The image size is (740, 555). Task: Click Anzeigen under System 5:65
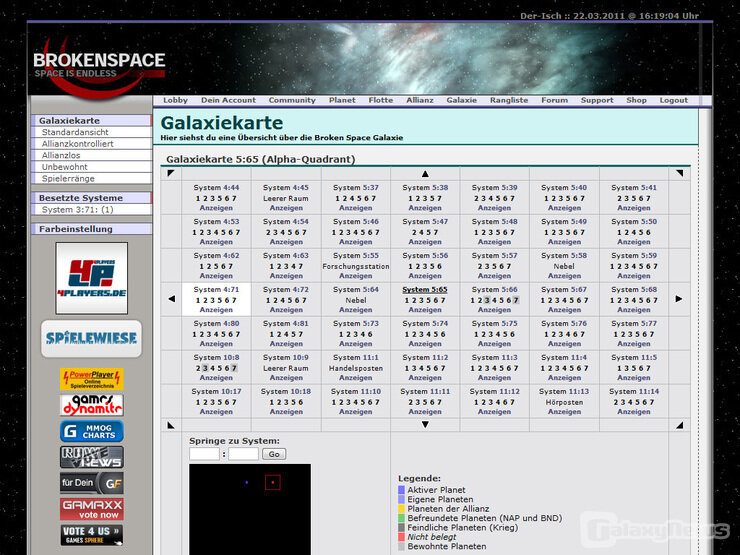pos(425,310)
